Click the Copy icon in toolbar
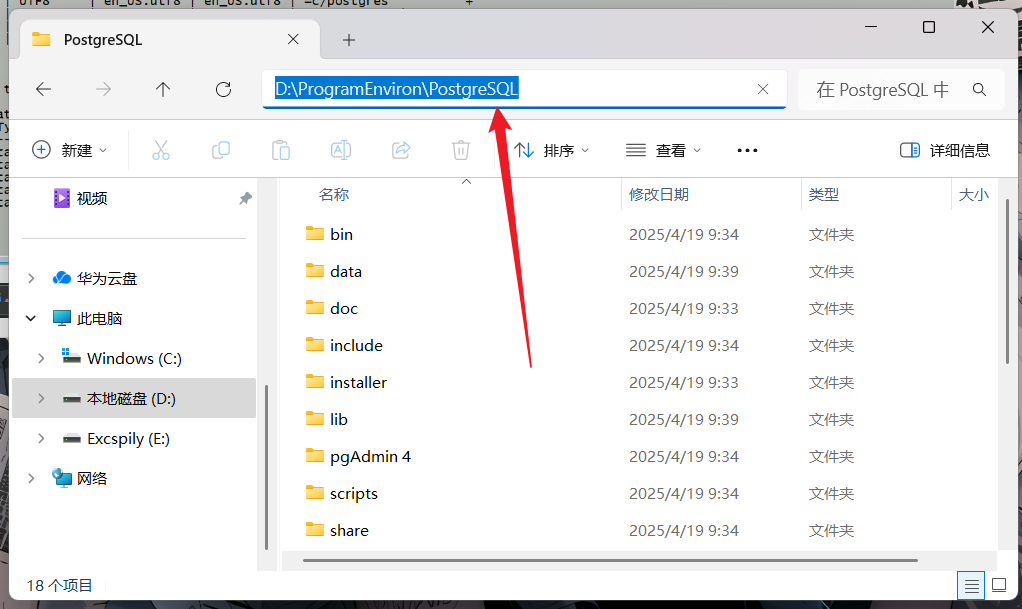The image size is (1022, 609). pyautogui.click(x=221, y=151)
